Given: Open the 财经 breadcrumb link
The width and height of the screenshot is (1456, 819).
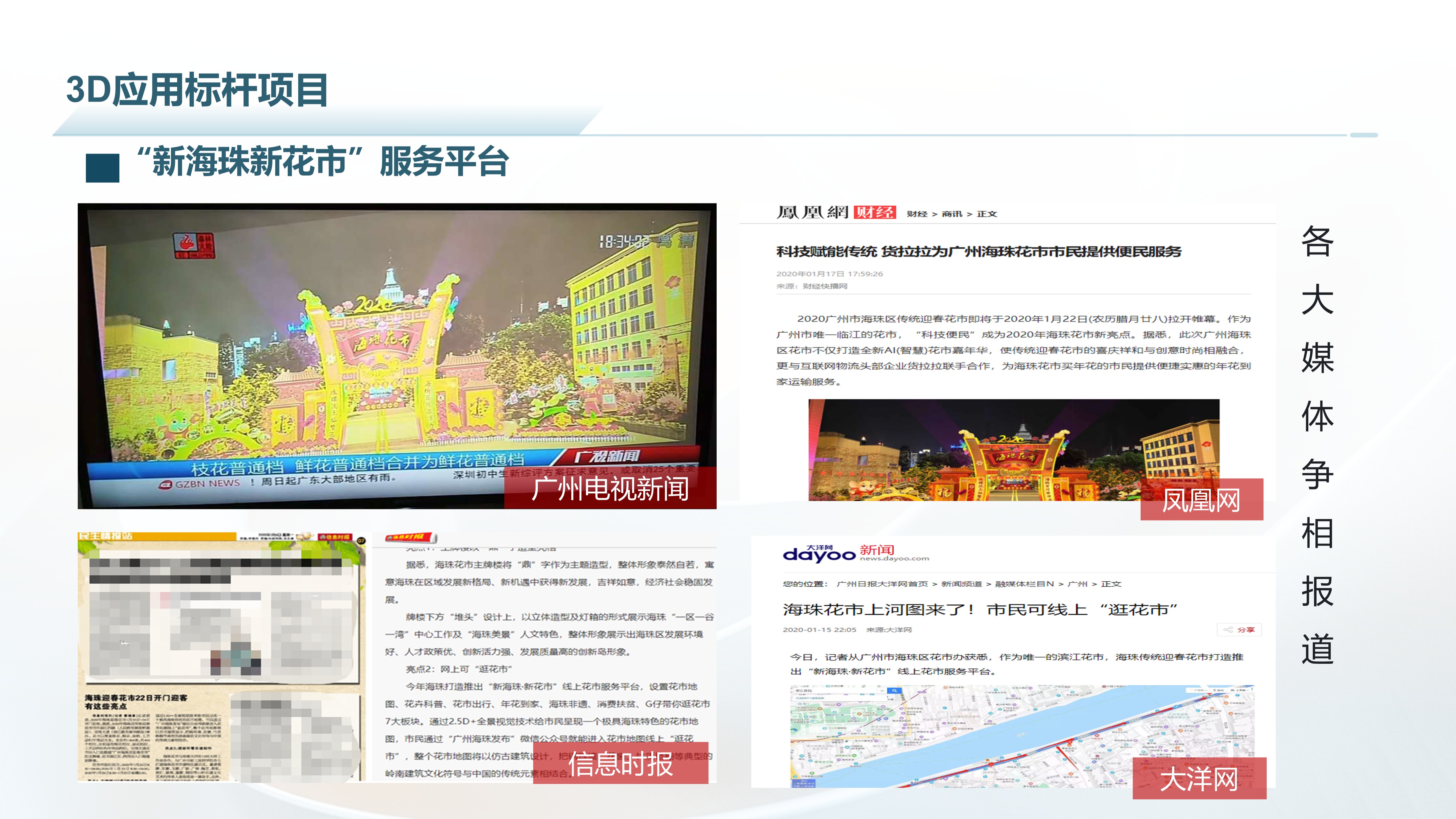Looking at the screenshot, I should (917, 214).
